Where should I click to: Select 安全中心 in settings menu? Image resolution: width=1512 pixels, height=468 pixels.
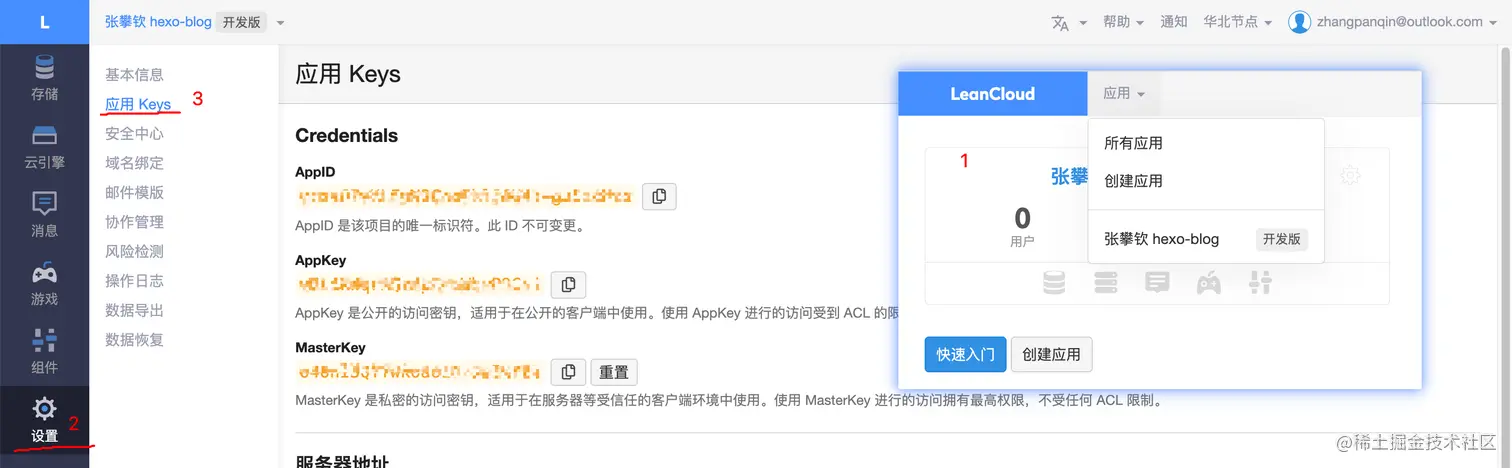(x=134, y=133)
